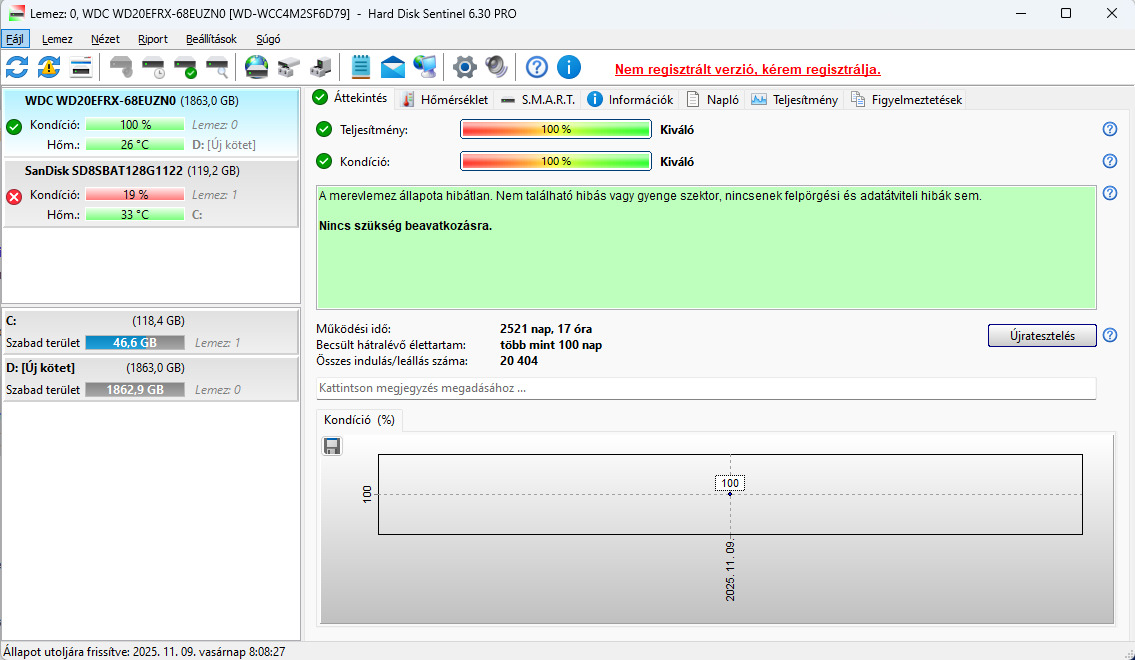This screenshot has height=660, width=1135.
Task: Click the stacked disk drawers toolbar icon
Action: [289, 67]
